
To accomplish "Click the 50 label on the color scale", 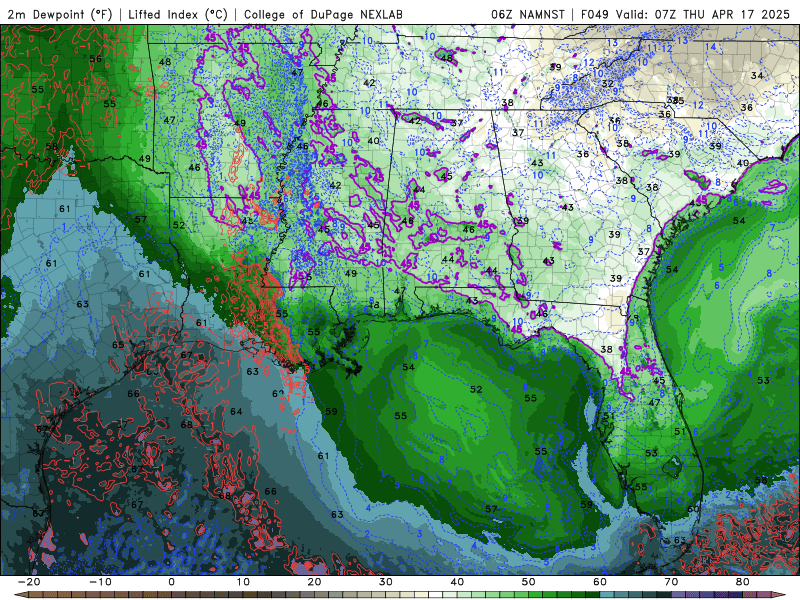I will [x=529, y=582].
